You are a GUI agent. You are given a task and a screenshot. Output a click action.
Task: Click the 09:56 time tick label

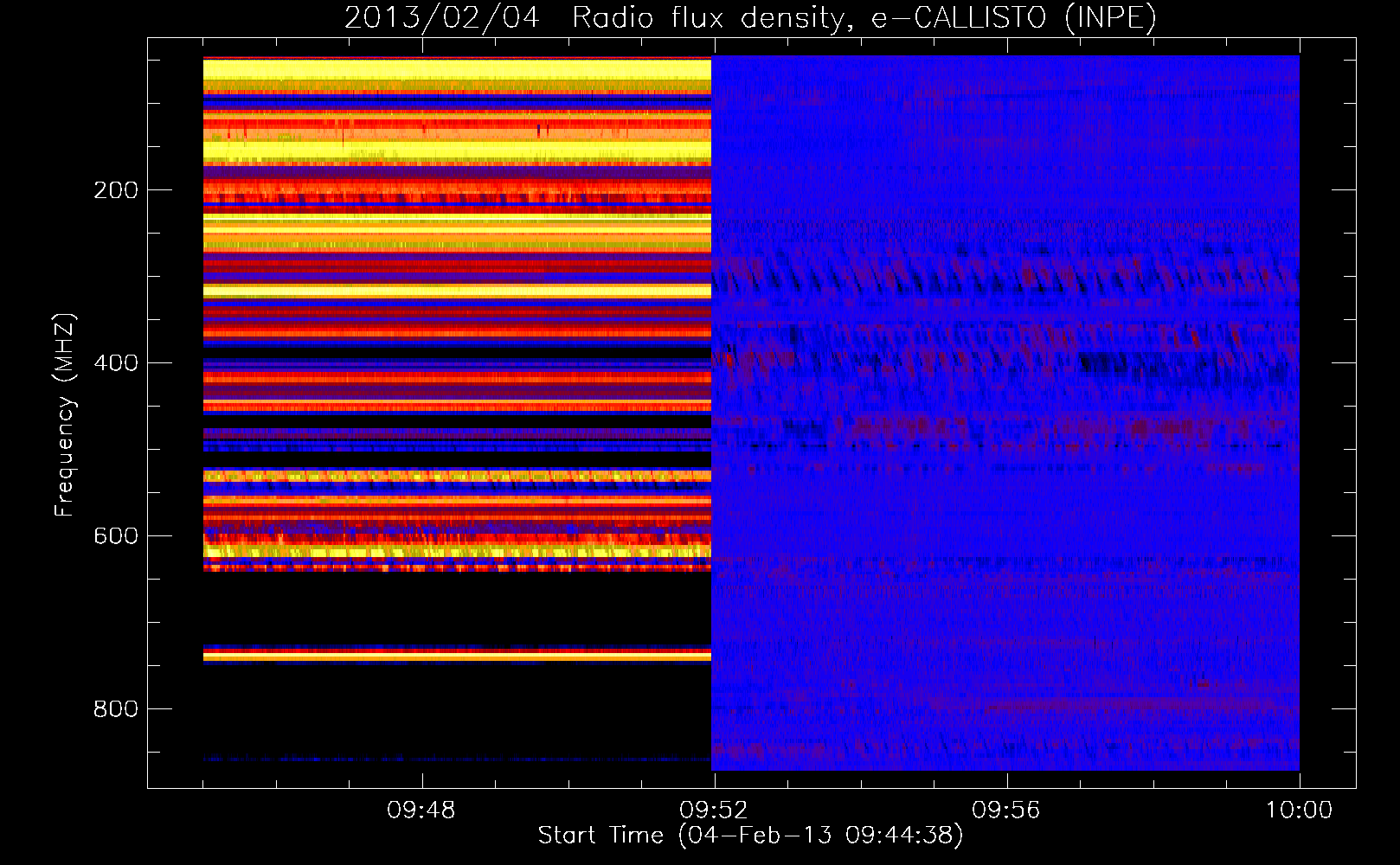(1006, 811)
